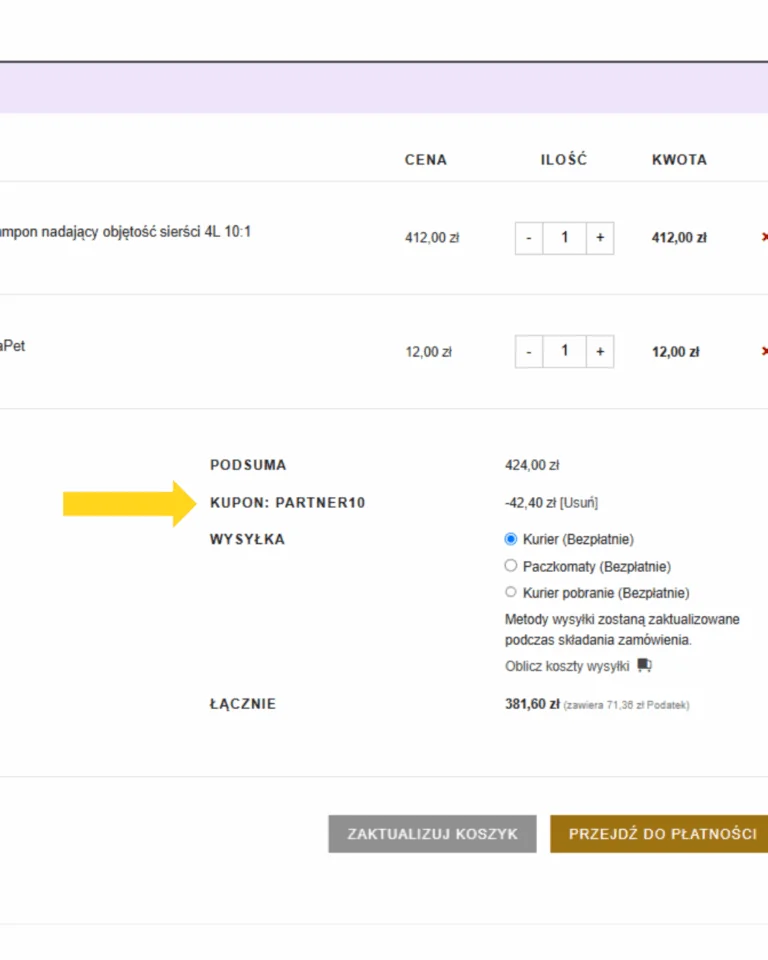Remove the 412,00 zł shampoo via red X
This screenshot has height=960, width=768.
(x=764, y=237)
